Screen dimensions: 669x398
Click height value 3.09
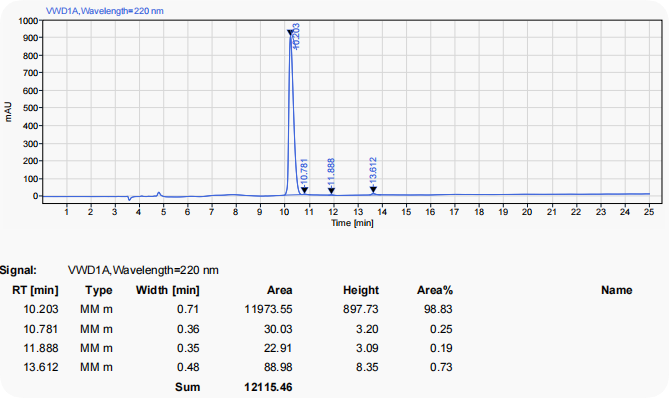click(367, 348)
